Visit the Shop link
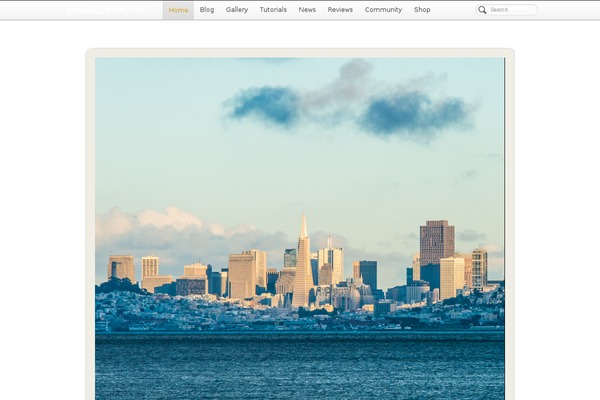 click(x=422, y=10)
